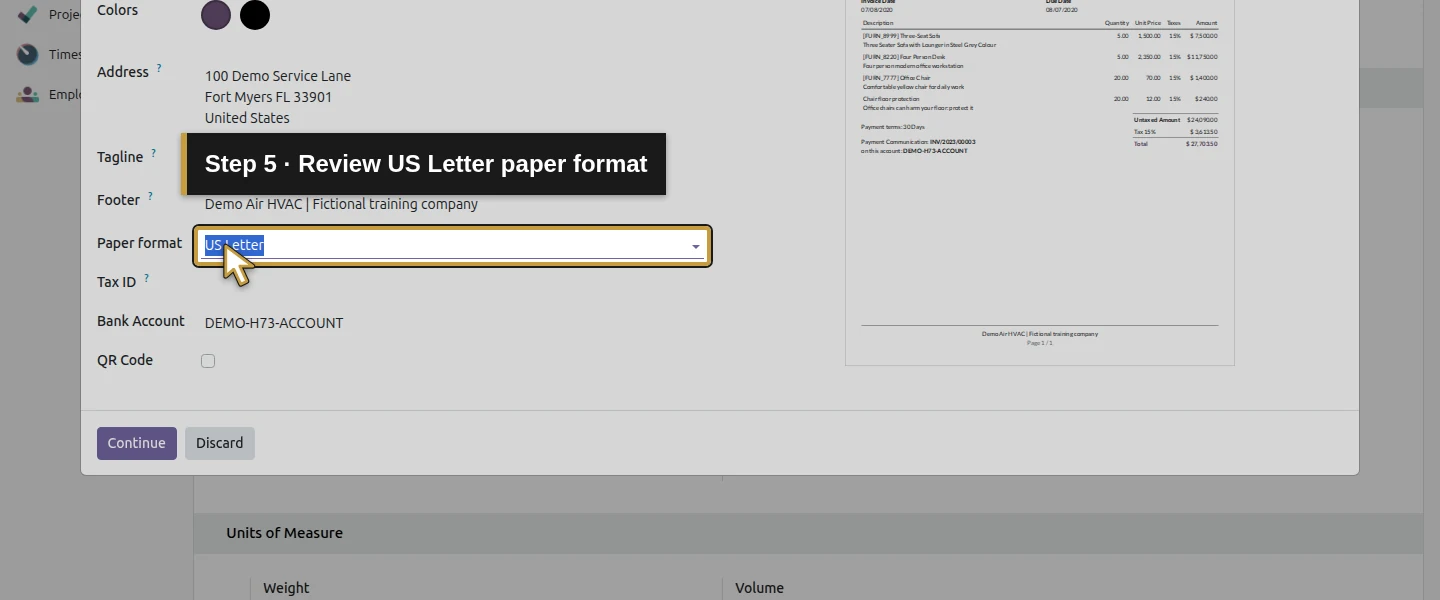This screenshot has width=1440, height=600.
Task: Open the Paper format dropdown arrow
Action: click(696, 246)
